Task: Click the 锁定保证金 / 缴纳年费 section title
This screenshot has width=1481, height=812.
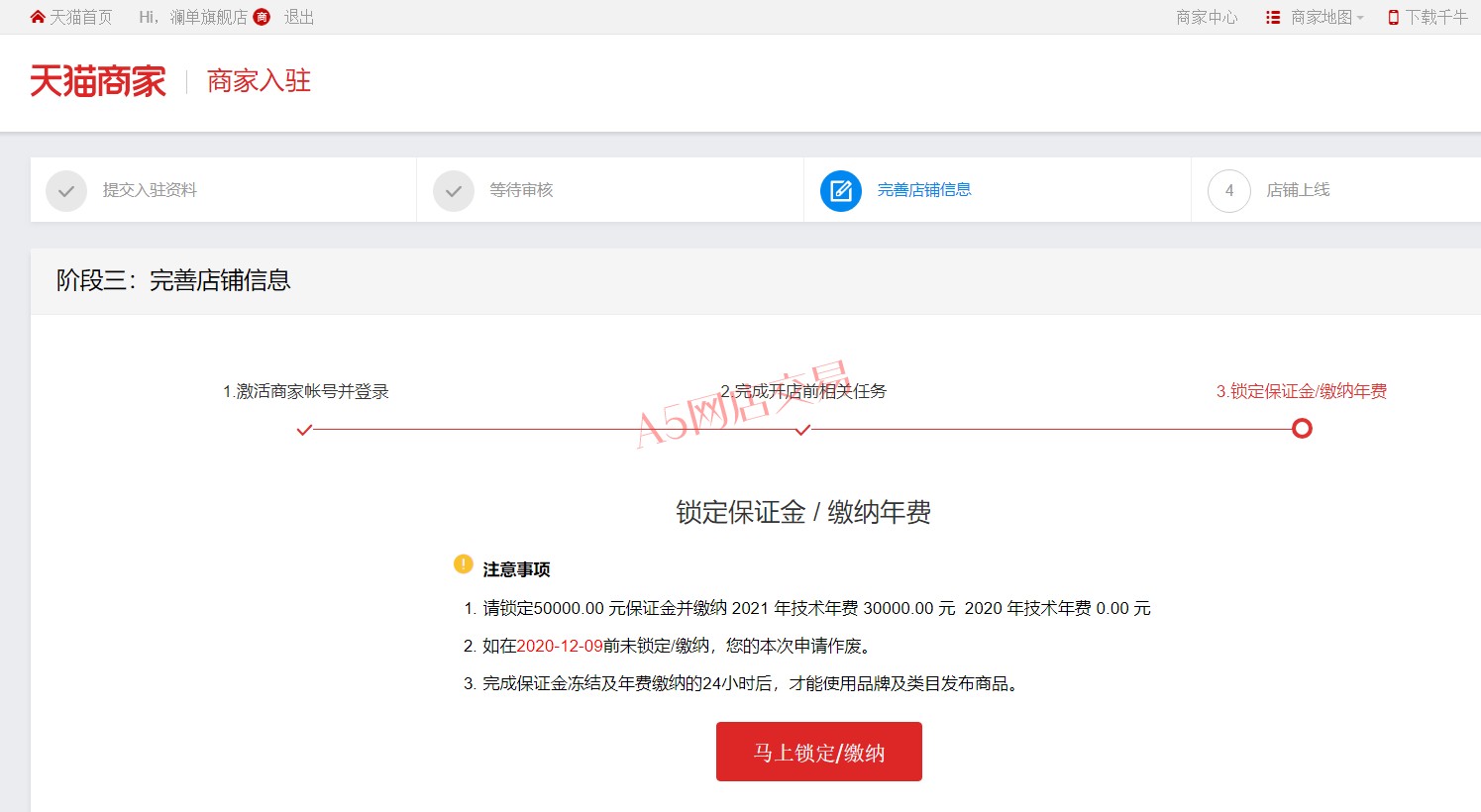Action: (803, 512)
